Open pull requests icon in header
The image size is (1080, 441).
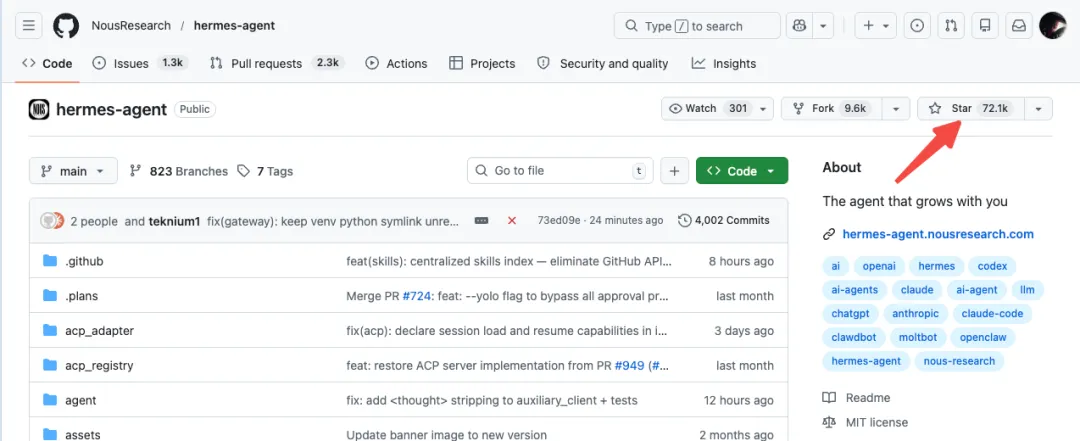951,26
